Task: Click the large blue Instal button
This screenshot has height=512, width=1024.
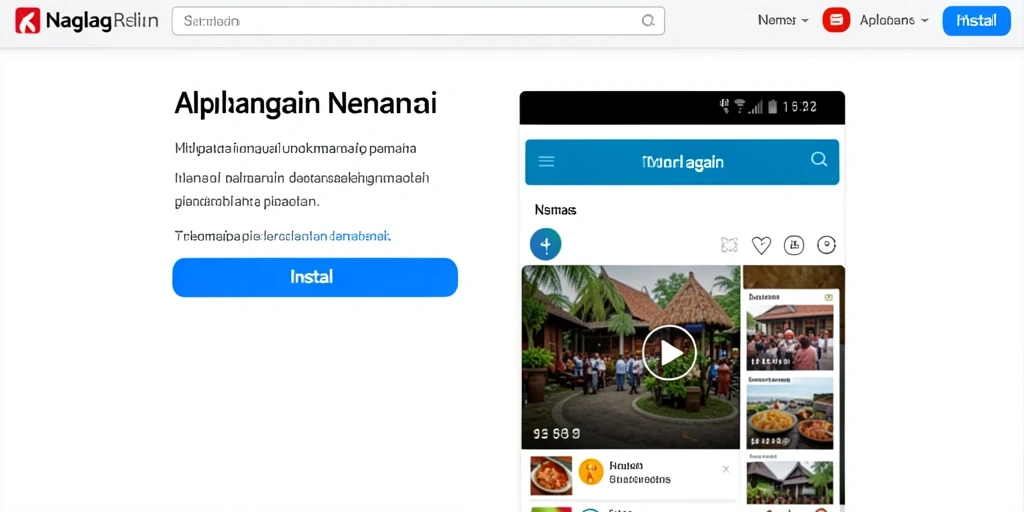Action: pyautogui.click(x=315, y=277)
